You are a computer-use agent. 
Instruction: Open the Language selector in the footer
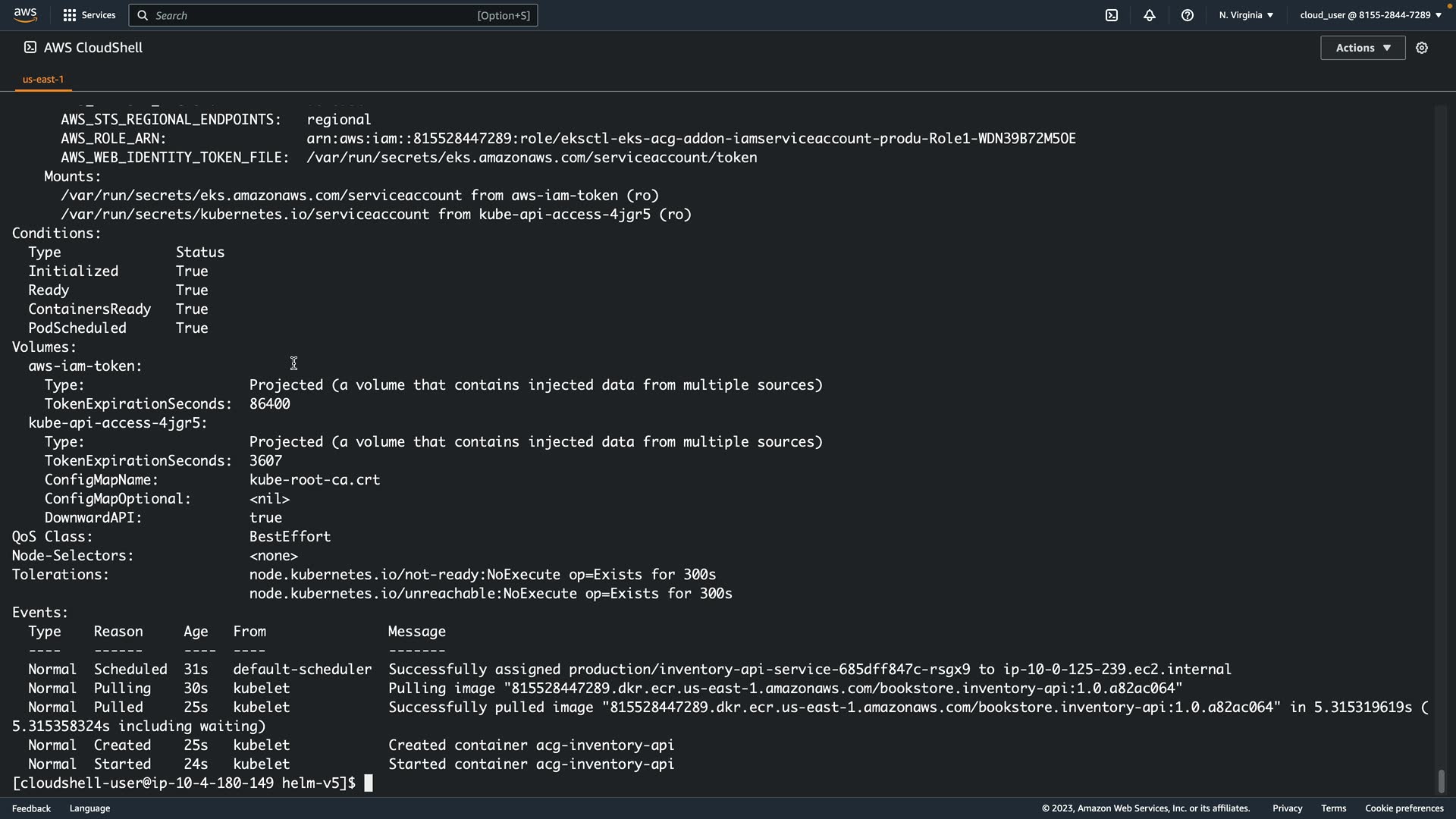click(89, 808)
